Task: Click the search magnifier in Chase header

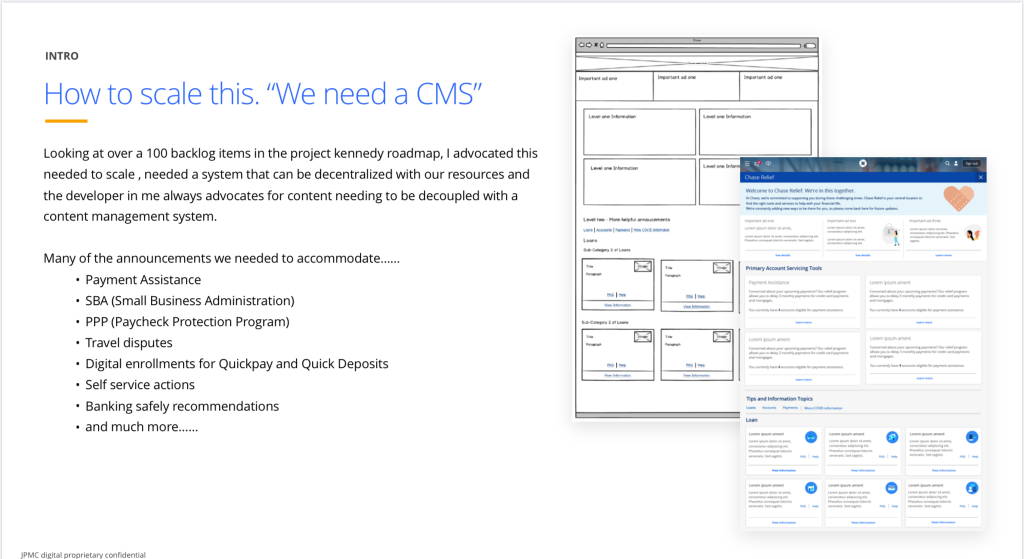Action: (948, 163)
